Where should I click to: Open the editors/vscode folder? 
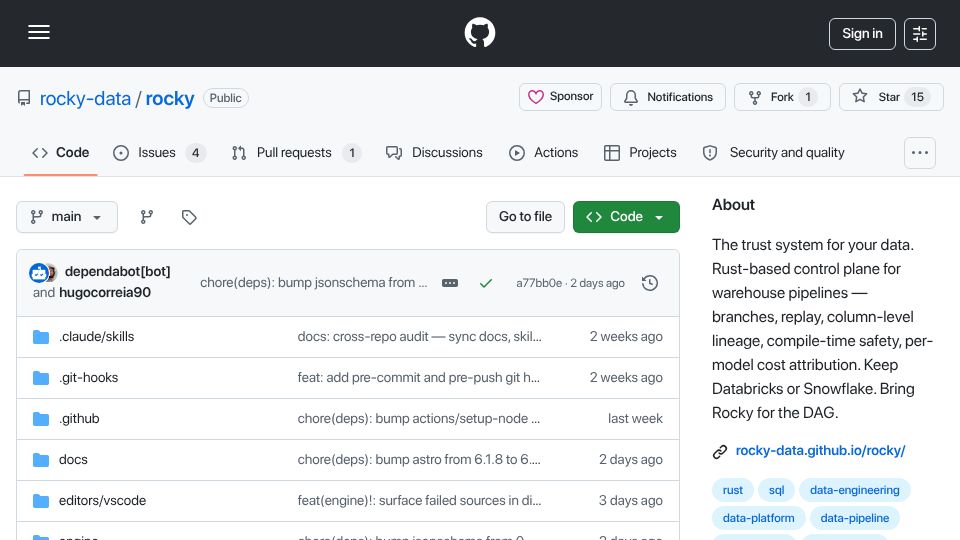point(102,500)
